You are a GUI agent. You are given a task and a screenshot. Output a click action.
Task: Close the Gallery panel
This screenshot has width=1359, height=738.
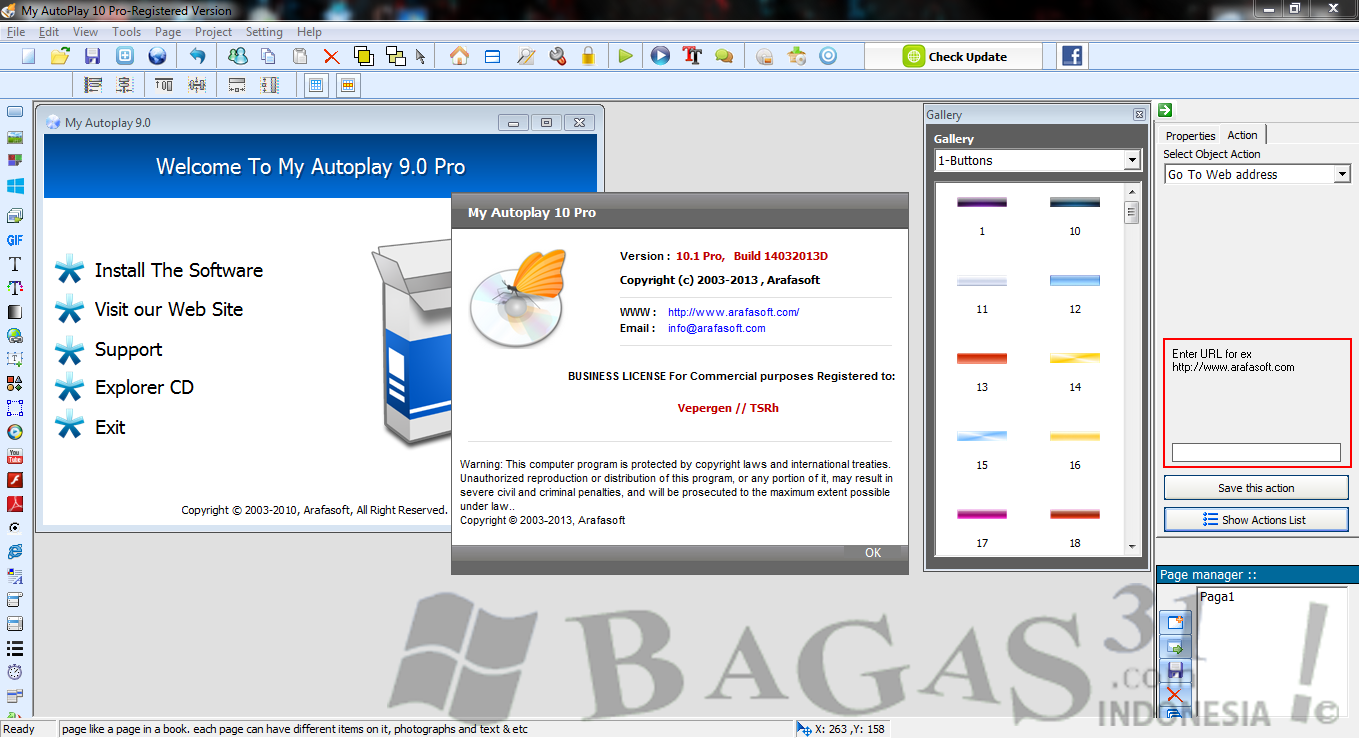tap(1138, 115)
